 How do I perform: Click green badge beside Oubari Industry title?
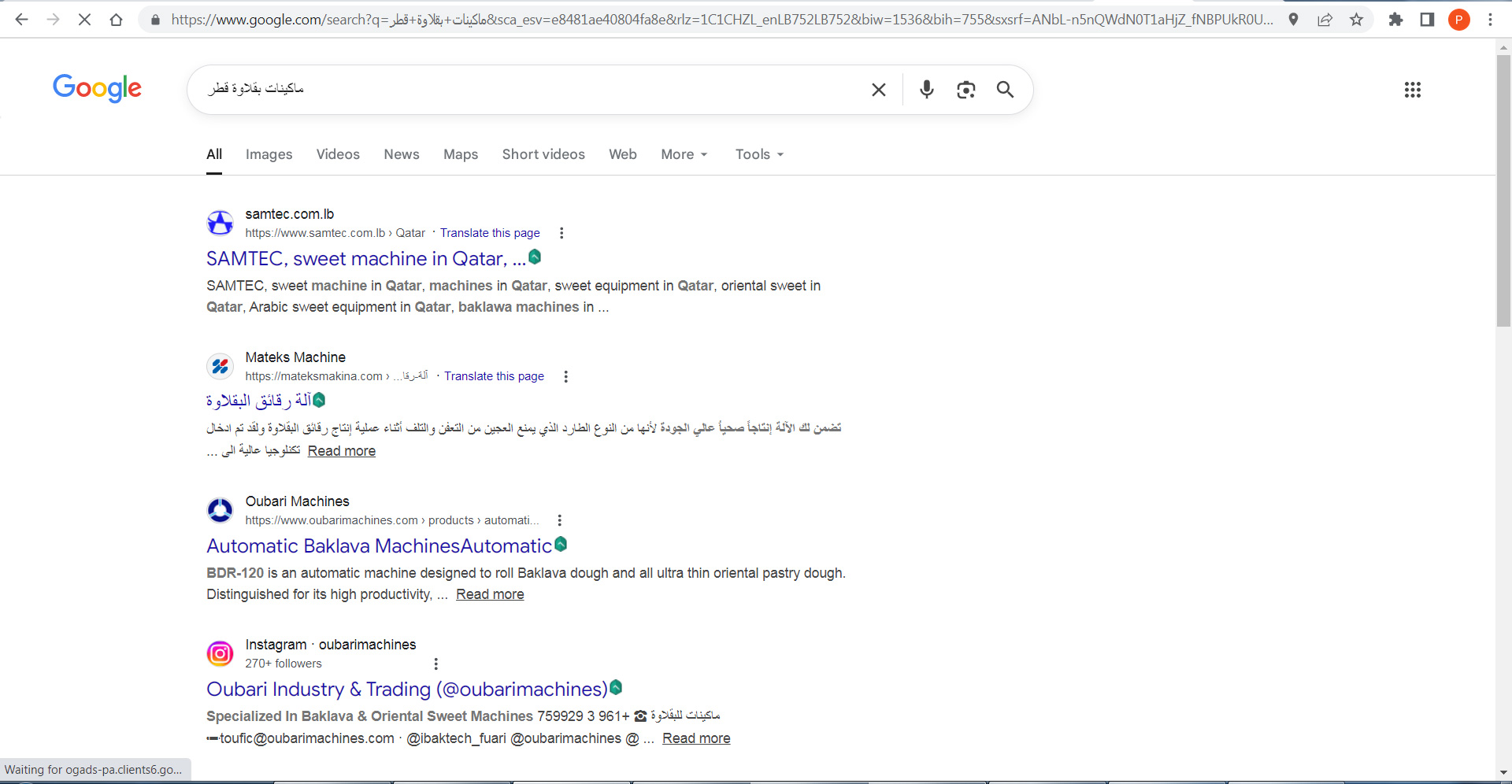tap(616, 687)
